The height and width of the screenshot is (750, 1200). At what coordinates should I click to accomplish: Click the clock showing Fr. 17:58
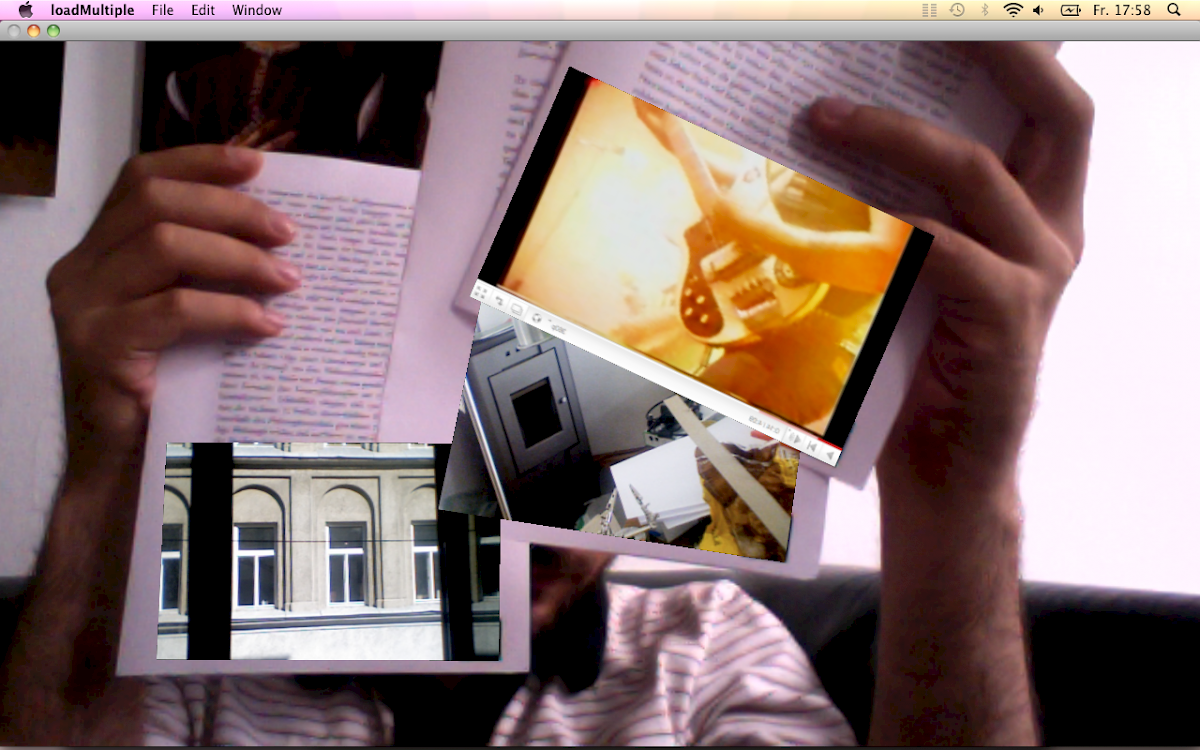pos(1122,10)
